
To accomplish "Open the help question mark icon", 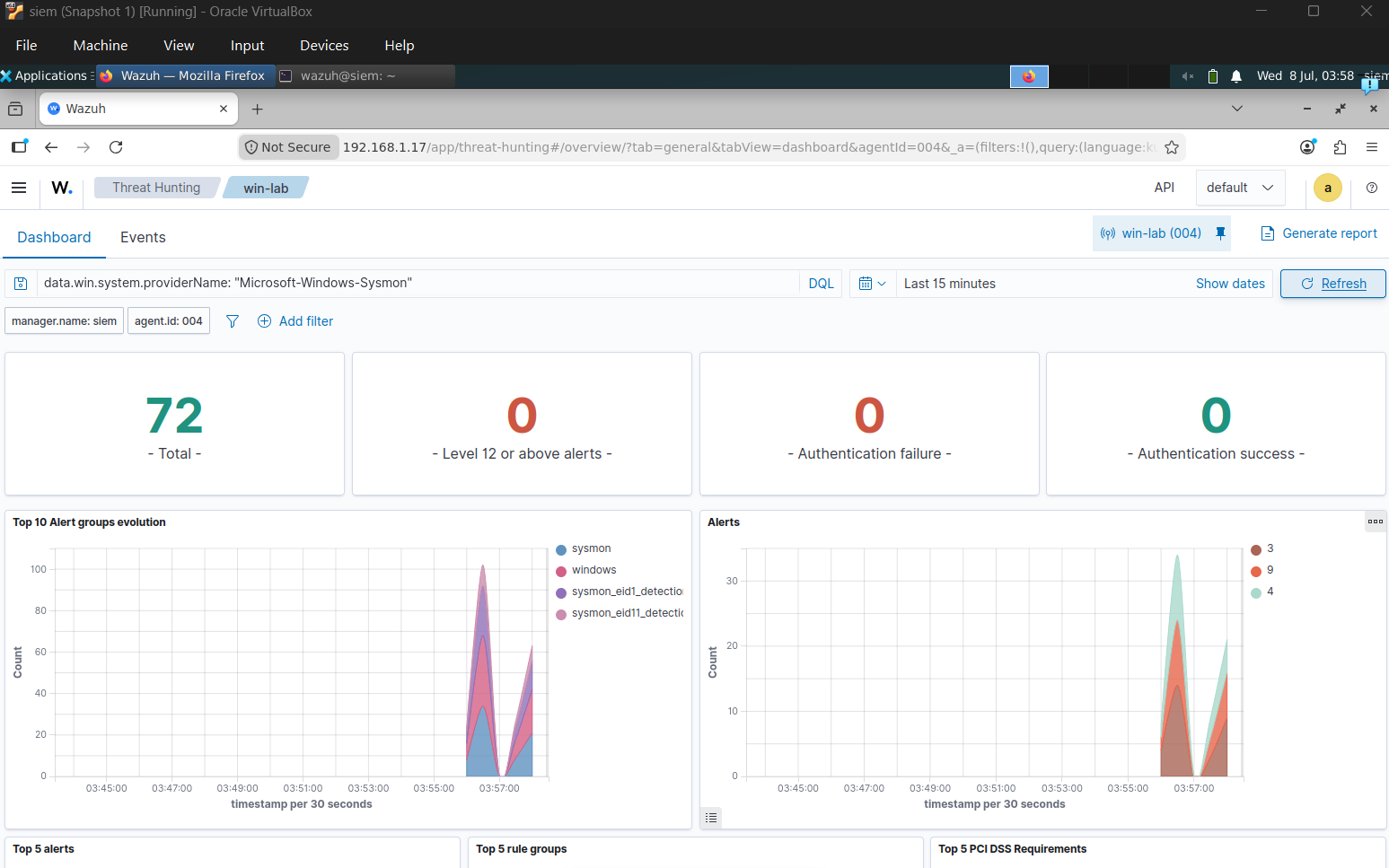I will (1372, 188).
